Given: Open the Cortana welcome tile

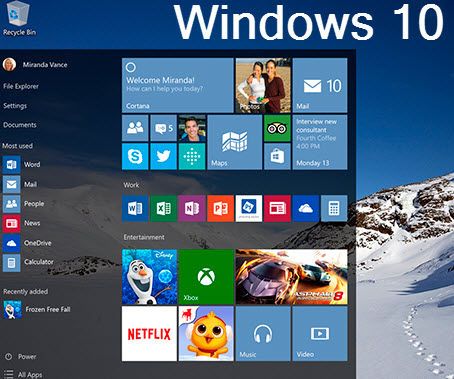Looking at the screenshot, I should pyautogui.click(x=178, y=85).
